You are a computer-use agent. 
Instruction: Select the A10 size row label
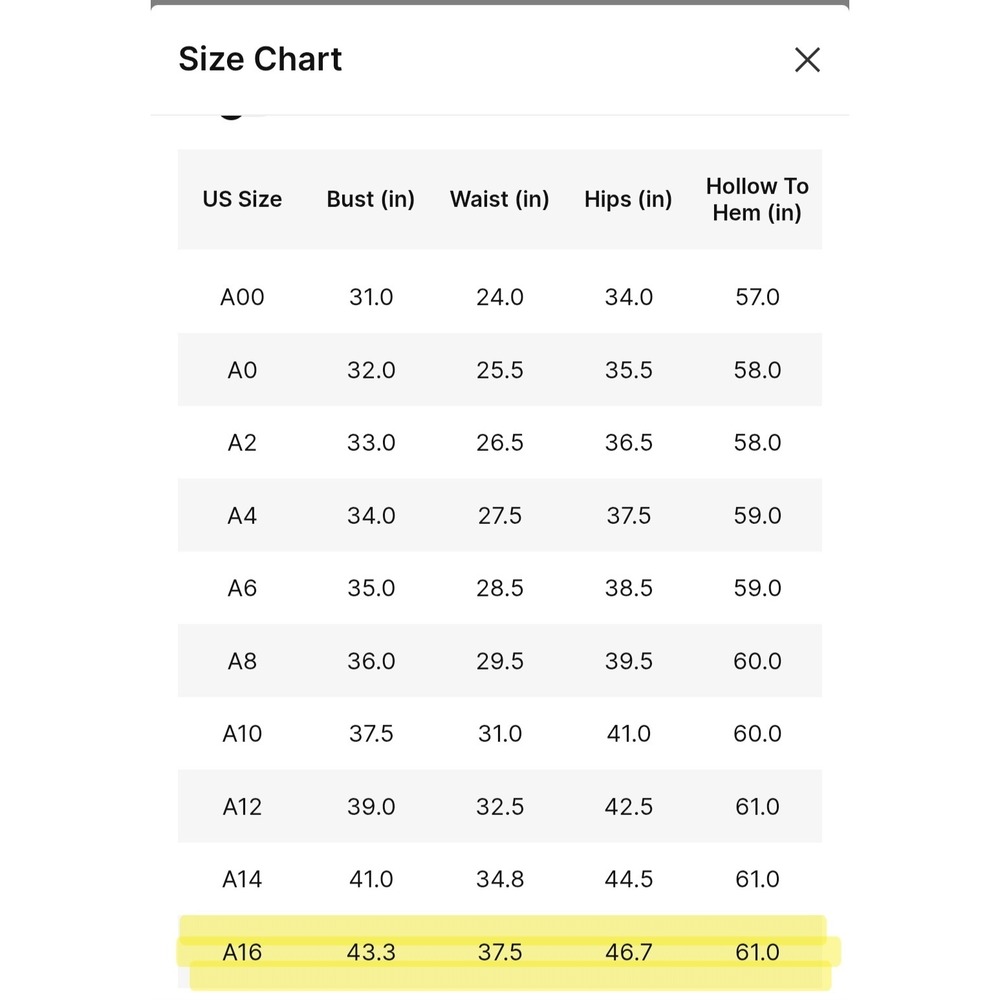(242, 733)
